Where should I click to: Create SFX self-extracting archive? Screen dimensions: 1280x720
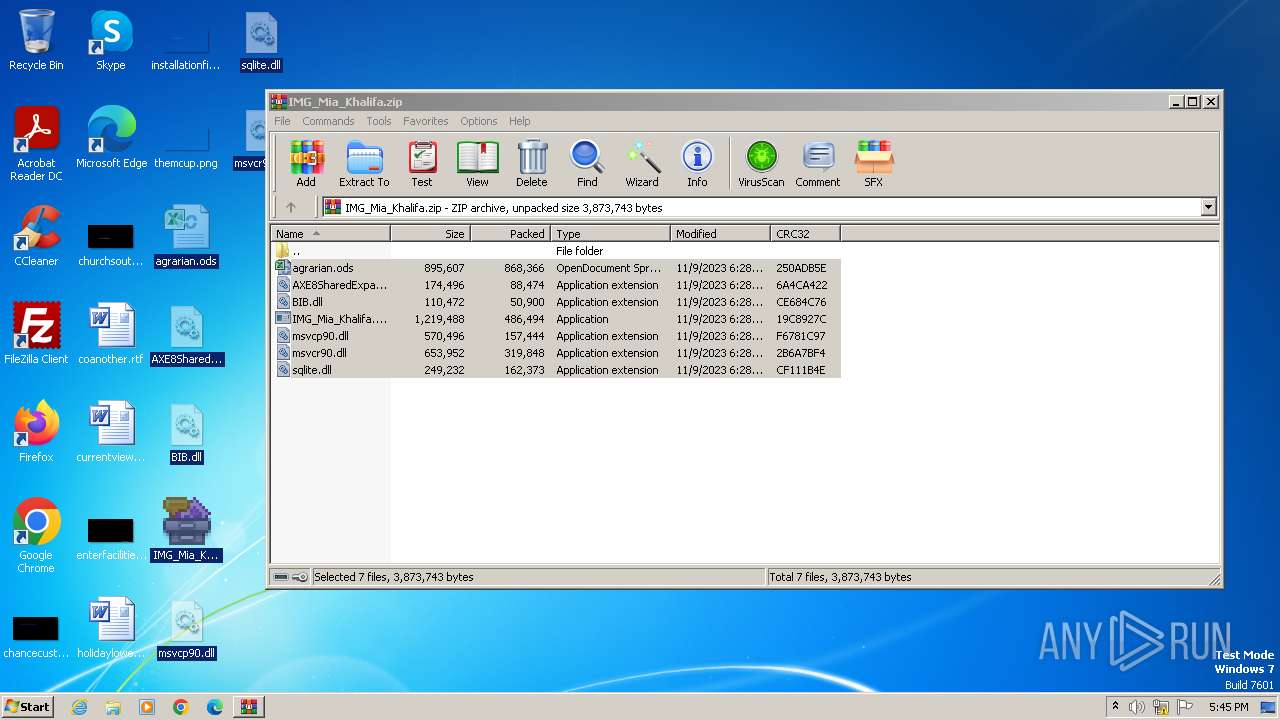click(x=874, y=164)
